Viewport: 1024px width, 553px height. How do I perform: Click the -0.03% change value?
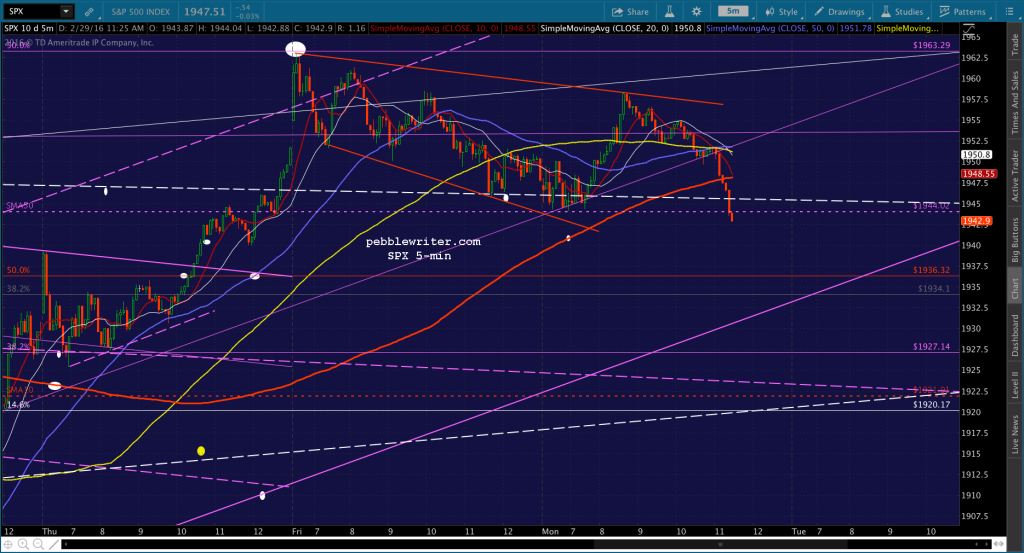(x=248, y=16)
